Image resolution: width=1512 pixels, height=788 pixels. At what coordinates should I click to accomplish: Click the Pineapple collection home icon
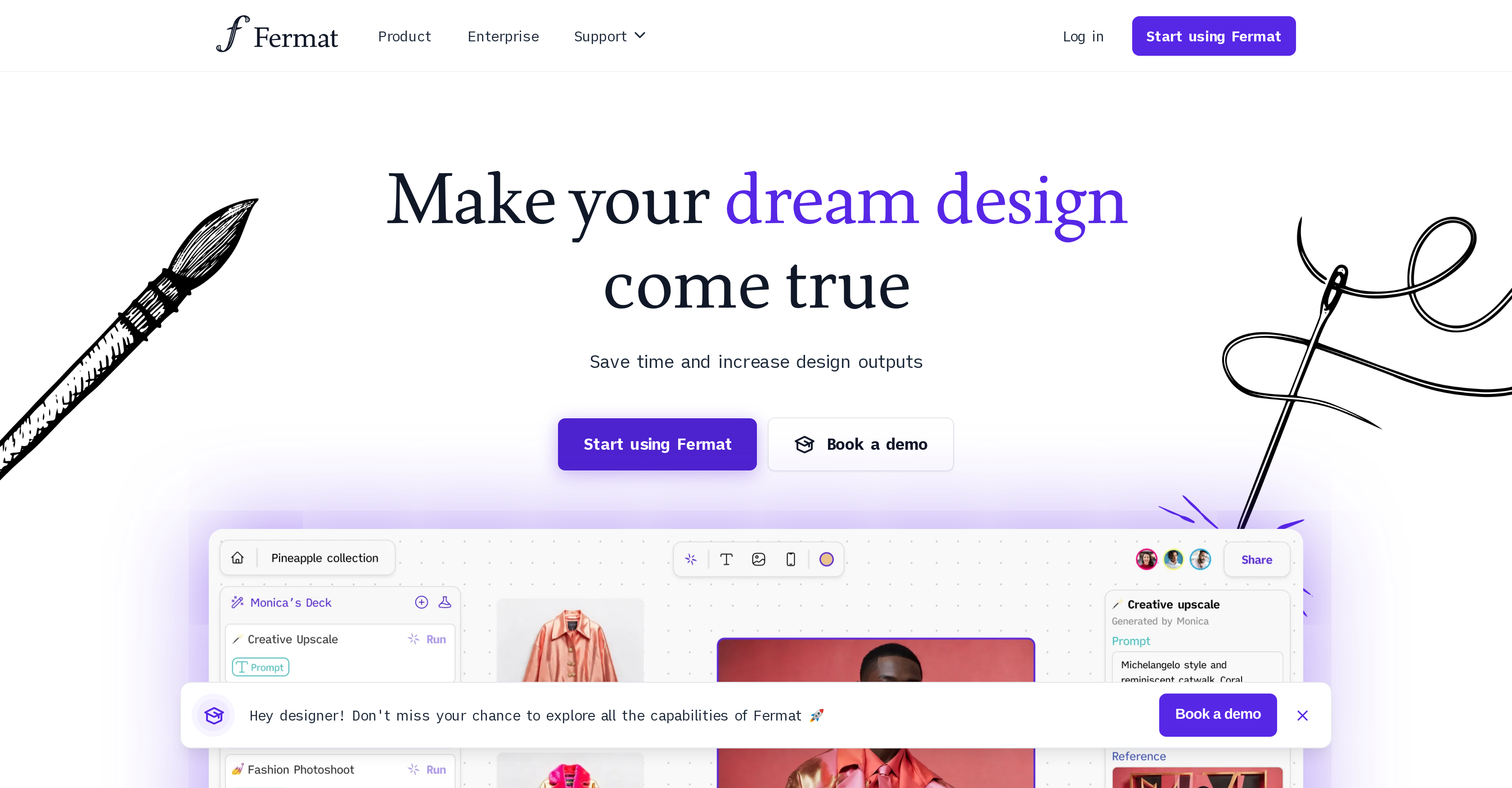(x=237, y=558)
